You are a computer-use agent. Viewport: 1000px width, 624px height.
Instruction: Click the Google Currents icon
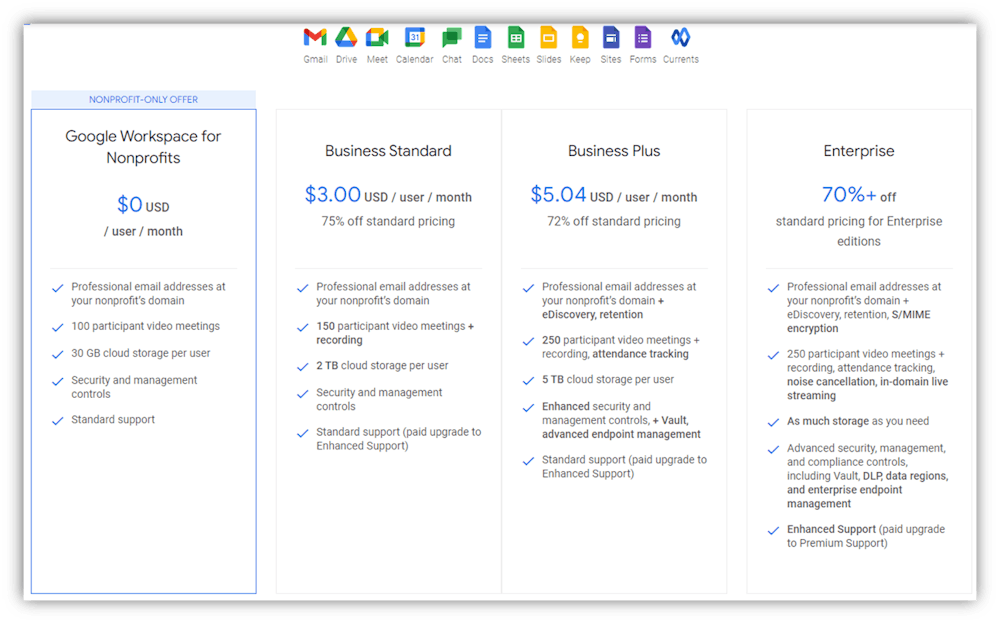[680, 38]
